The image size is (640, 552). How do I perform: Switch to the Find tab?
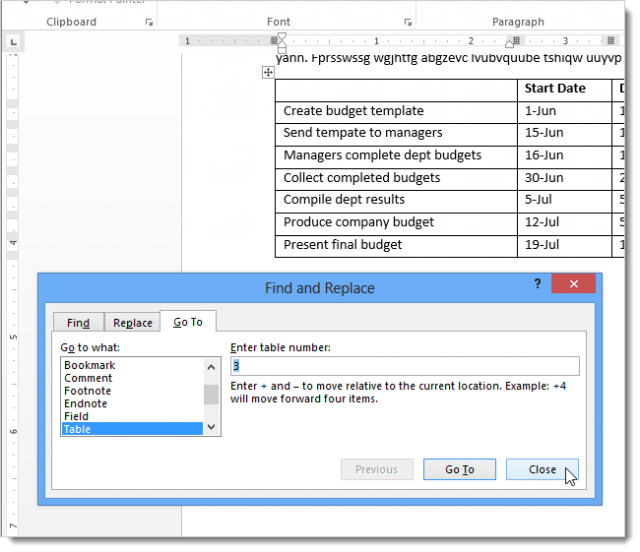pos(78,323)
